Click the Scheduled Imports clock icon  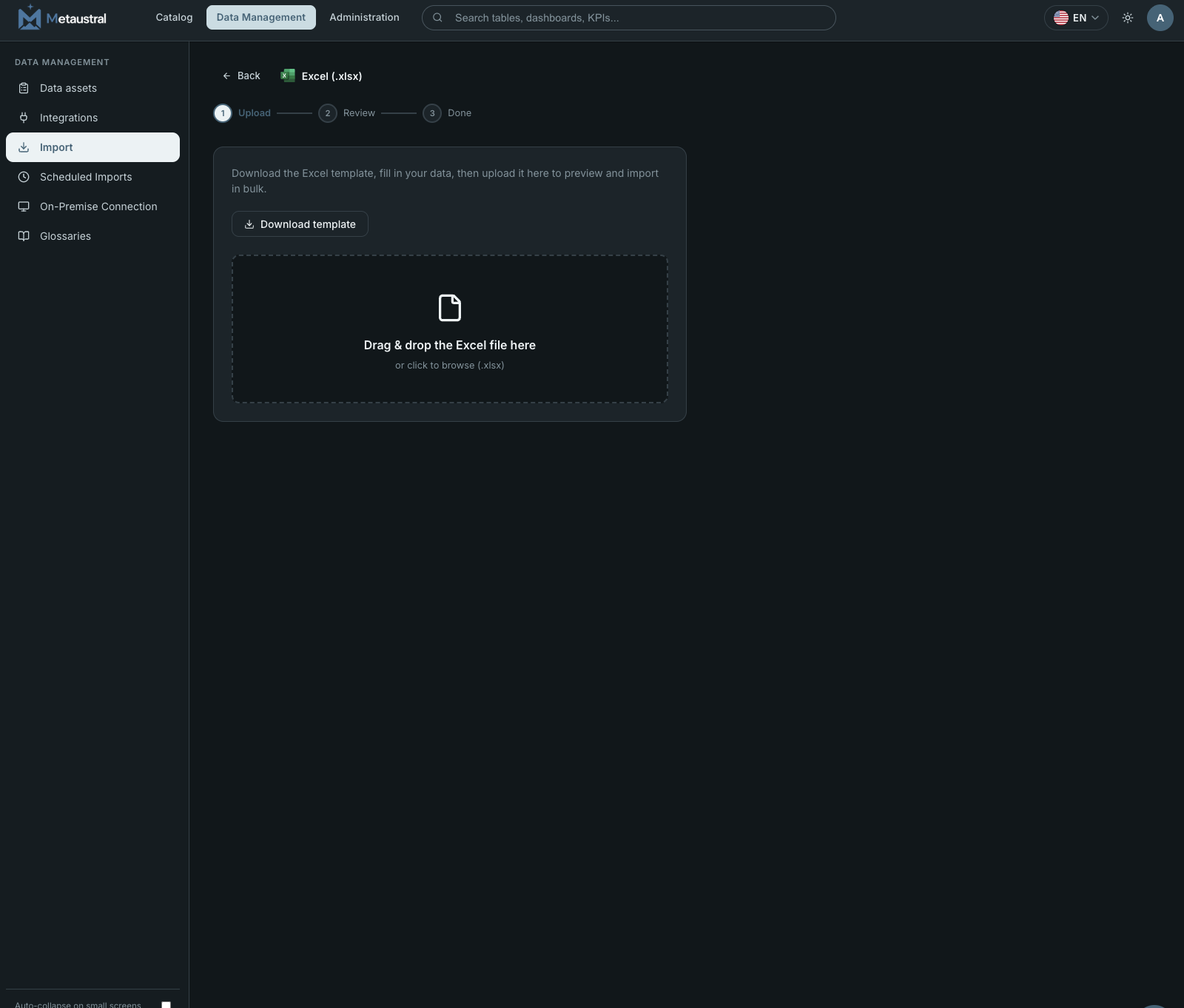(x=24, y=177)
